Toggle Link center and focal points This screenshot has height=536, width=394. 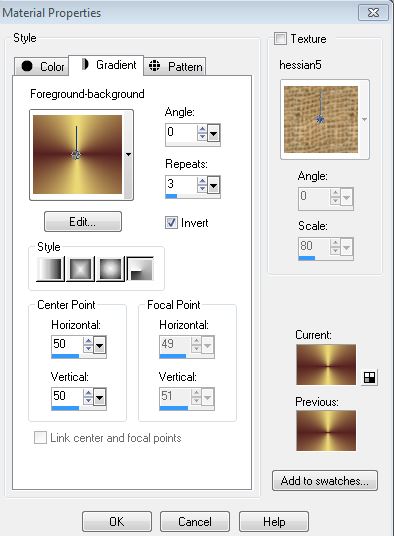point(40,438)
